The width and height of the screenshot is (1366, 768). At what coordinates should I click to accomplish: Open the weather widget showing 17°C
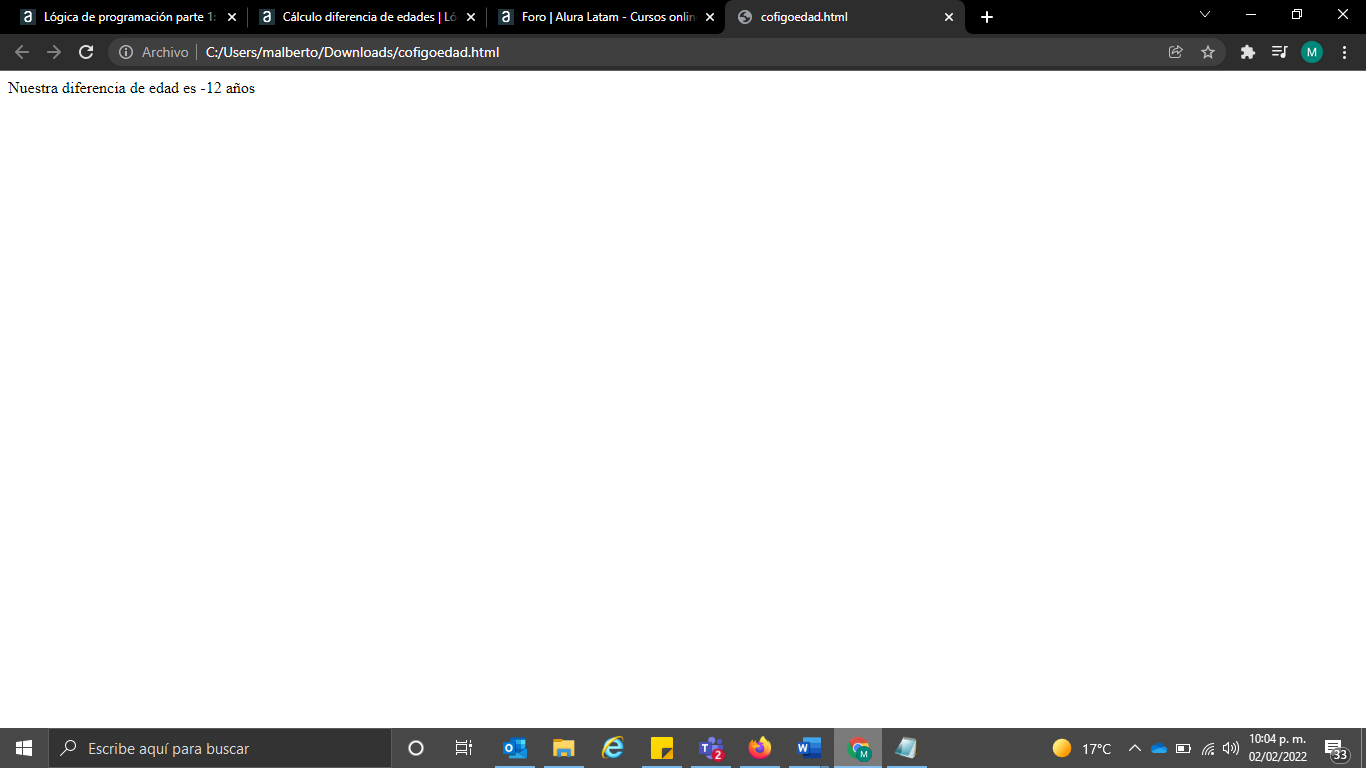point(1082,748)
